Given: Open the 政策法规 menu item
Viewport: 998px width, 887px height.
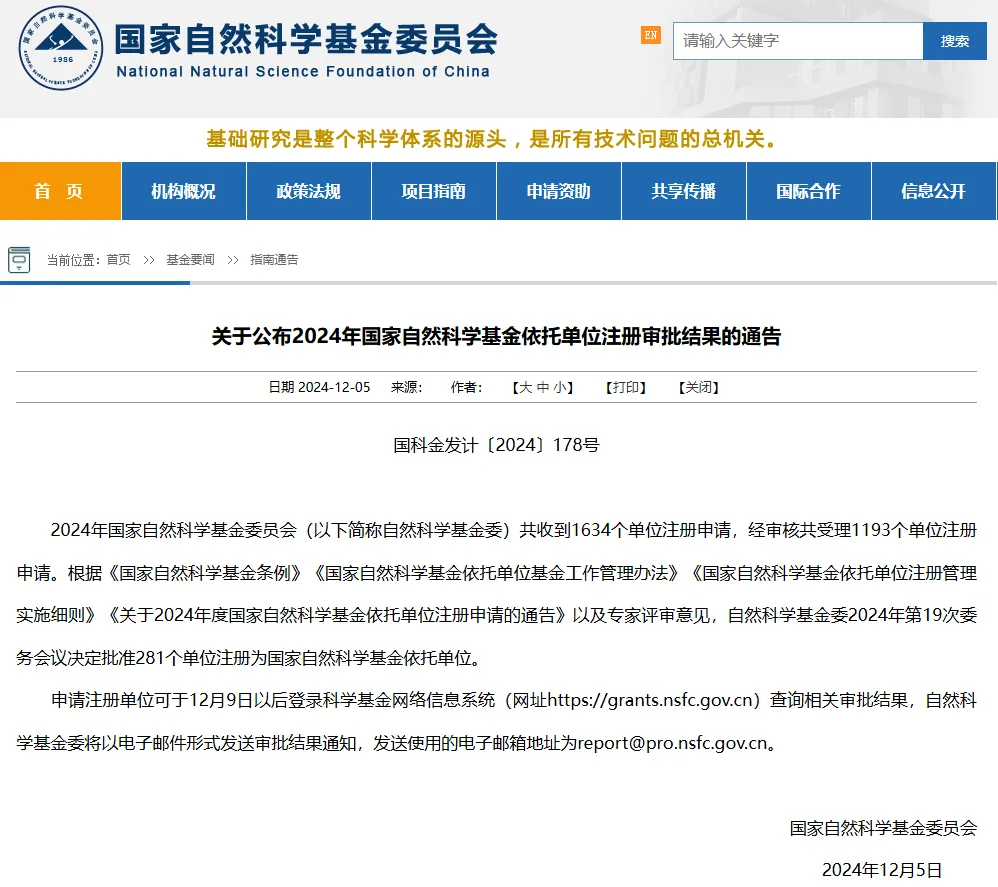Looking at the screenshot, I should pos(309,191).
